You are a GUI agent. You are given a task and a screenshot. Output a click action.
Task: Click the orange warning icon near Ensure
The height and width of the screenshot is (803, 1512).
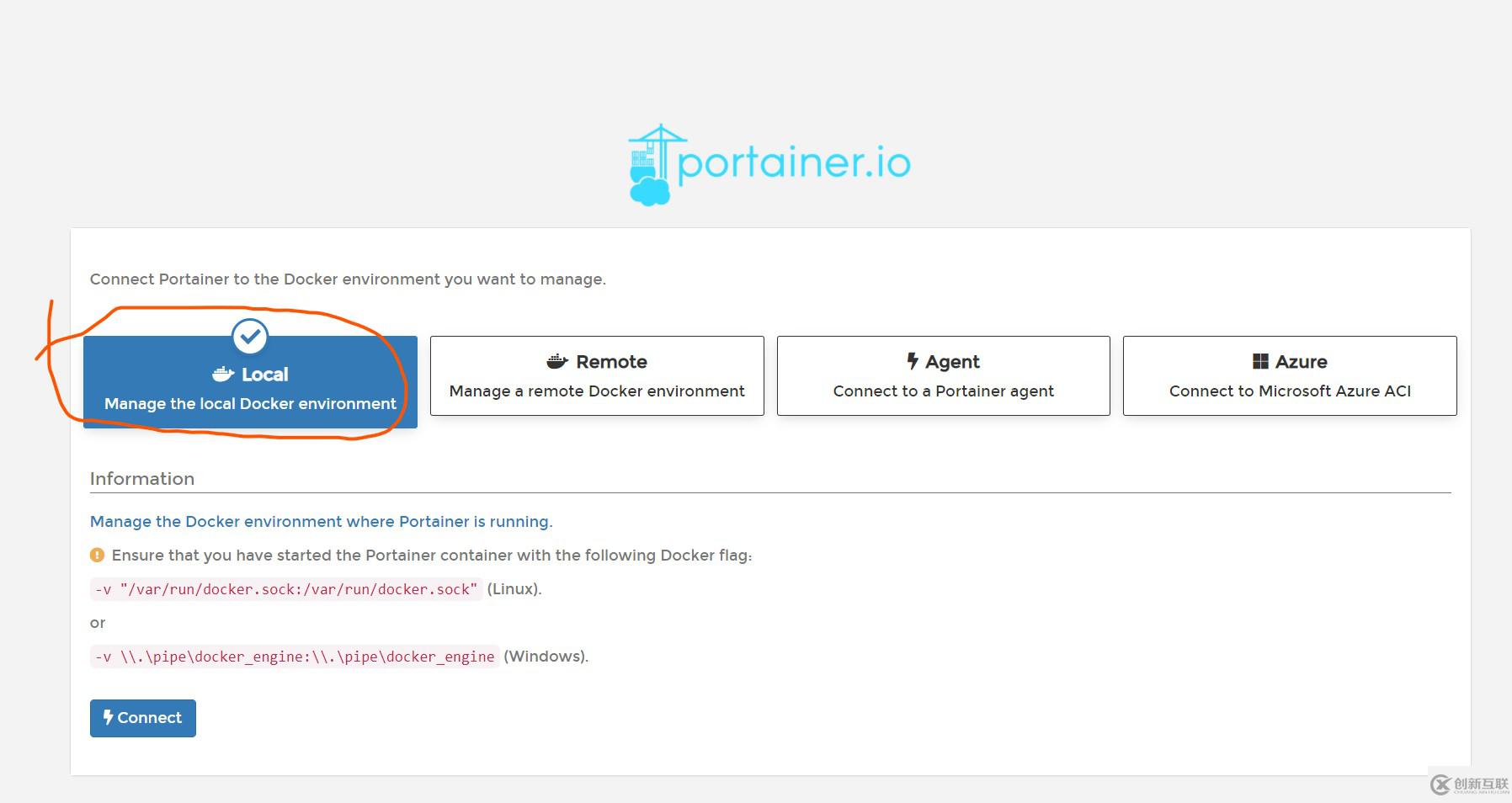(97, 556)
